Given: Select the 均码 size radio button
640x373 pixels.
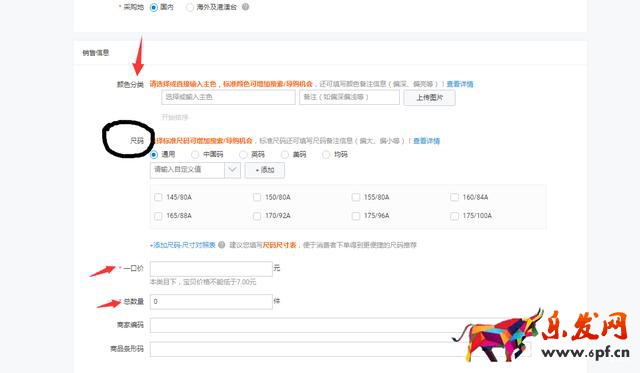Looking at the screenshot, I should [326, 155].
